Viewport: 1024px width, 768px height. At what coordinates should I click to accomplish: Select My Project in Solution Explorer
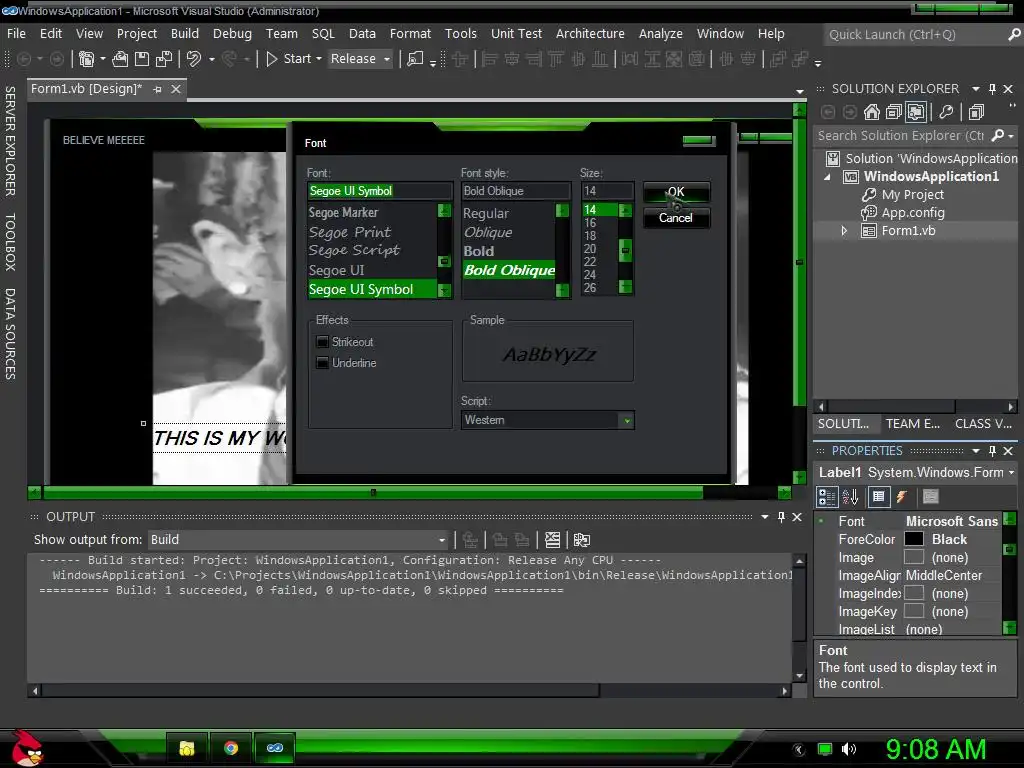coord(912,195)
